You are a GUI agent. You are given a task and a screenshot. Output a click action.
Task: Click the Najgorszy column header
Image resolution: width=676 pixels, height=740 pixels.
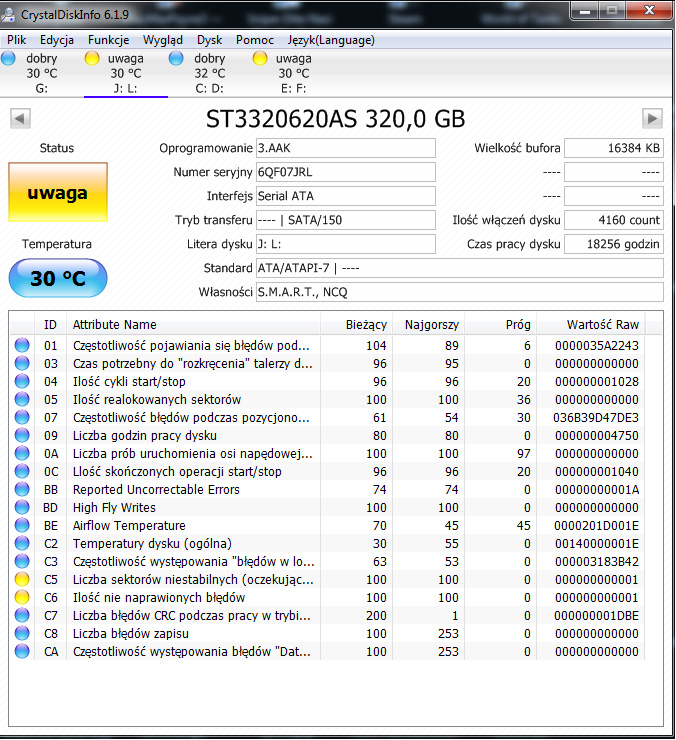tap(429, 325)
